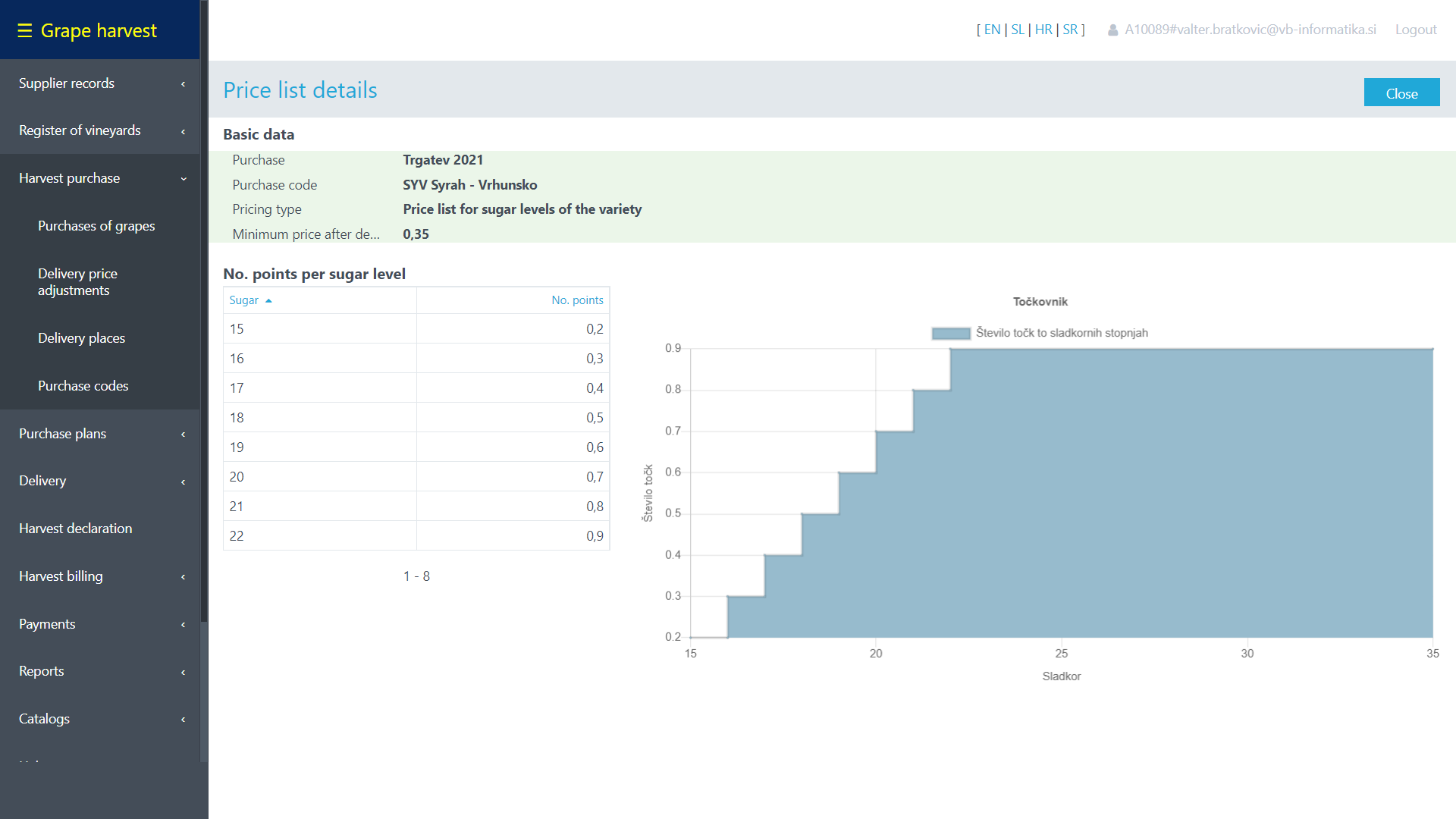Open Purchase plans menu
Viewport: 1456px width, 819px height.
pyautogui.click(x=99, y=434)
